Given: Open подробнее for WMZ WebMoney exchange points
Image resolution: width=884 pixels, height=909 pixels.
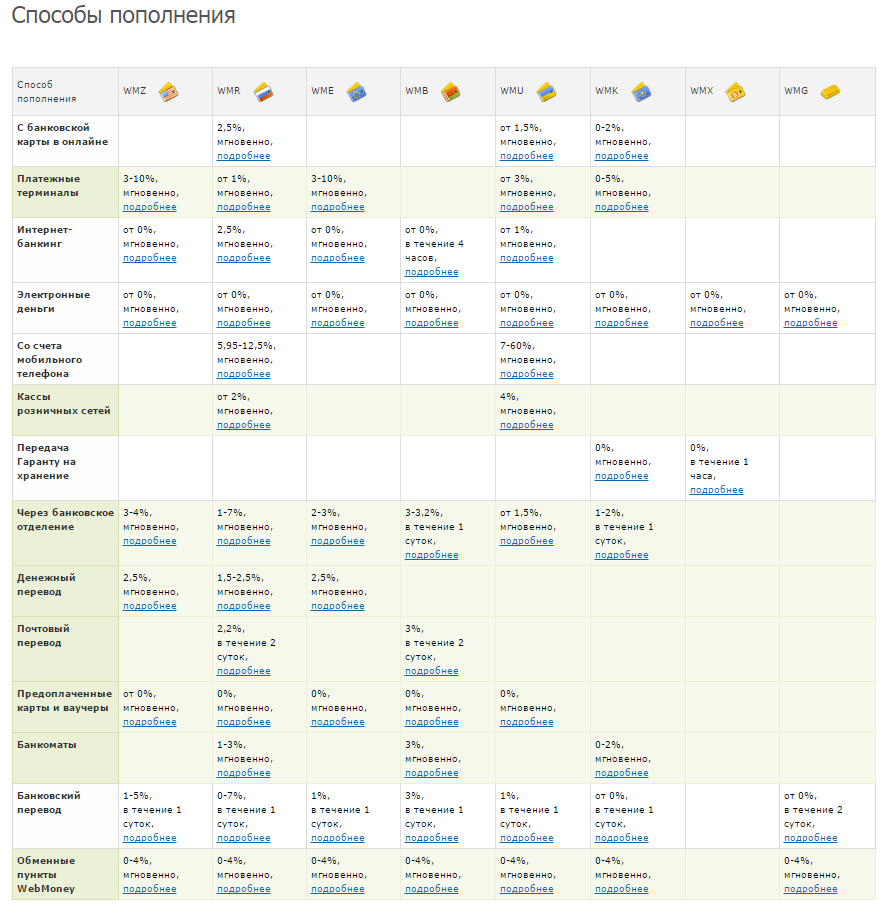Looking at the screenshot, I should [x=150, y=889].
